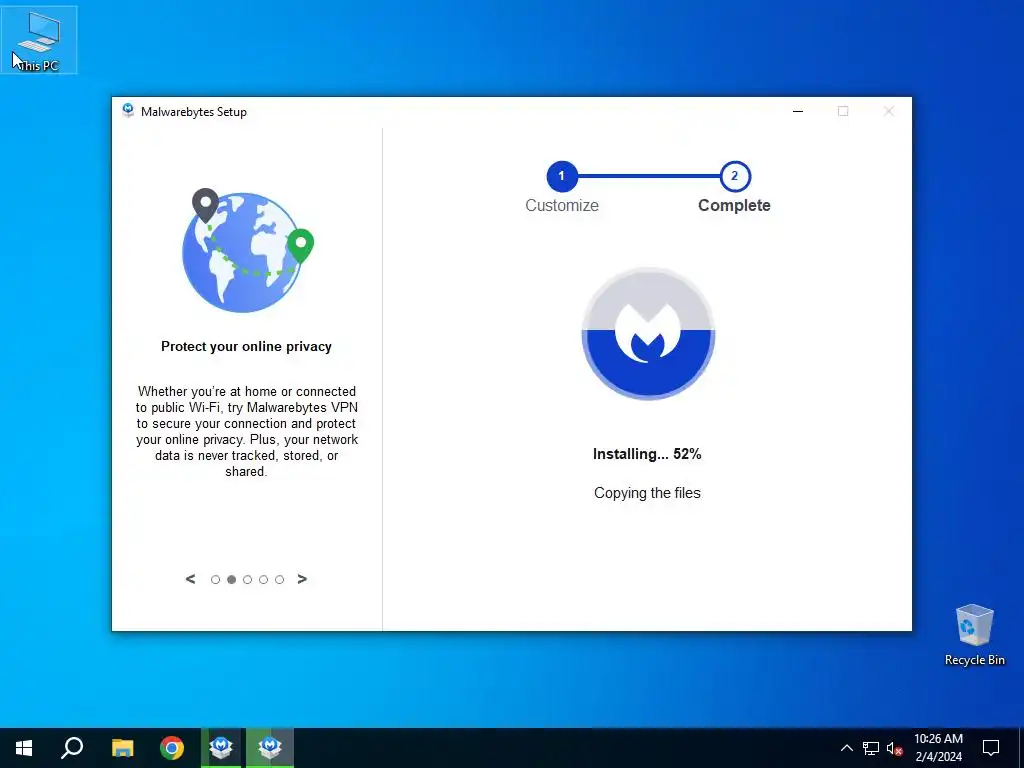1024x768 pixels.
Task: Open the Windows Start menu
Action: click(x=24, y=748)
